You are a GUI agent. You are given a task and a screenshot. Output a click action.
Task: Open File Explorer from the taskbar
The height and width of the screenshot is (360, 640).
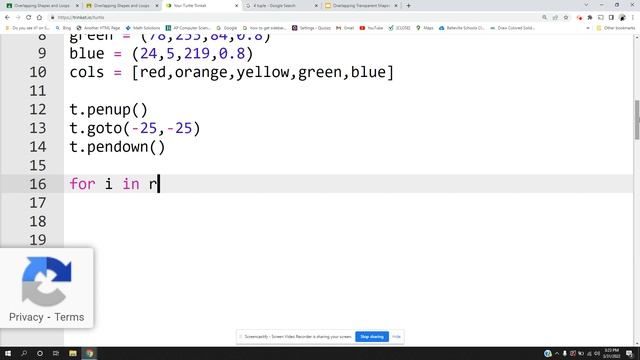73,353
